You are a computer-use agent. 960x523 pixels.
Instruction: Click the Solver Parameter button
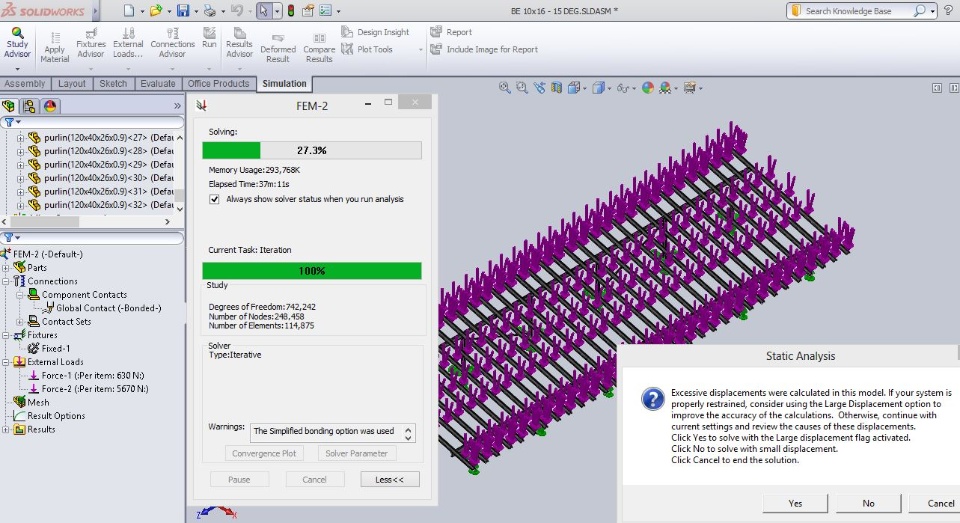(356, 453)
